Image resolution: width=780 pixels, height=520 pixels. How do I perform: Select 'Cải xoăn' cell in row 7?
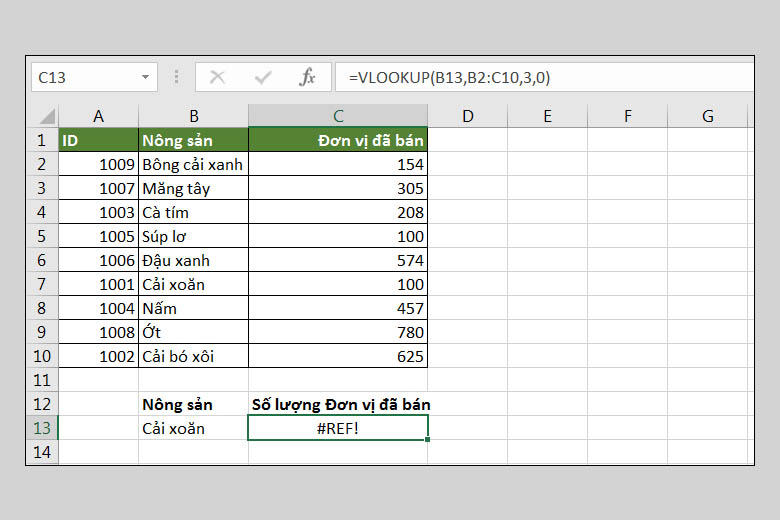(194, 284)
